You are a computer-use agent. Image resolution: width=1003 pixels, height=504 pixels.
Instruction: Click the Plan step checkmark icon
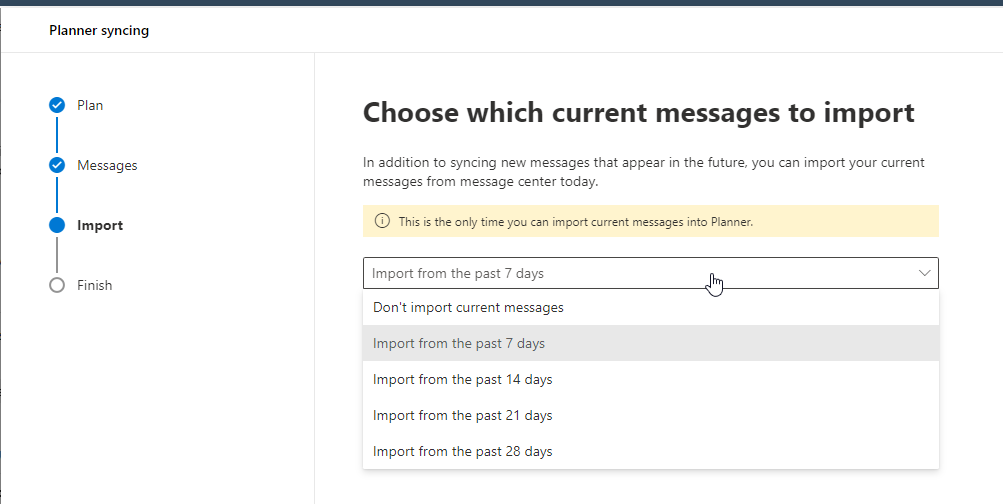tap(57, 105)
